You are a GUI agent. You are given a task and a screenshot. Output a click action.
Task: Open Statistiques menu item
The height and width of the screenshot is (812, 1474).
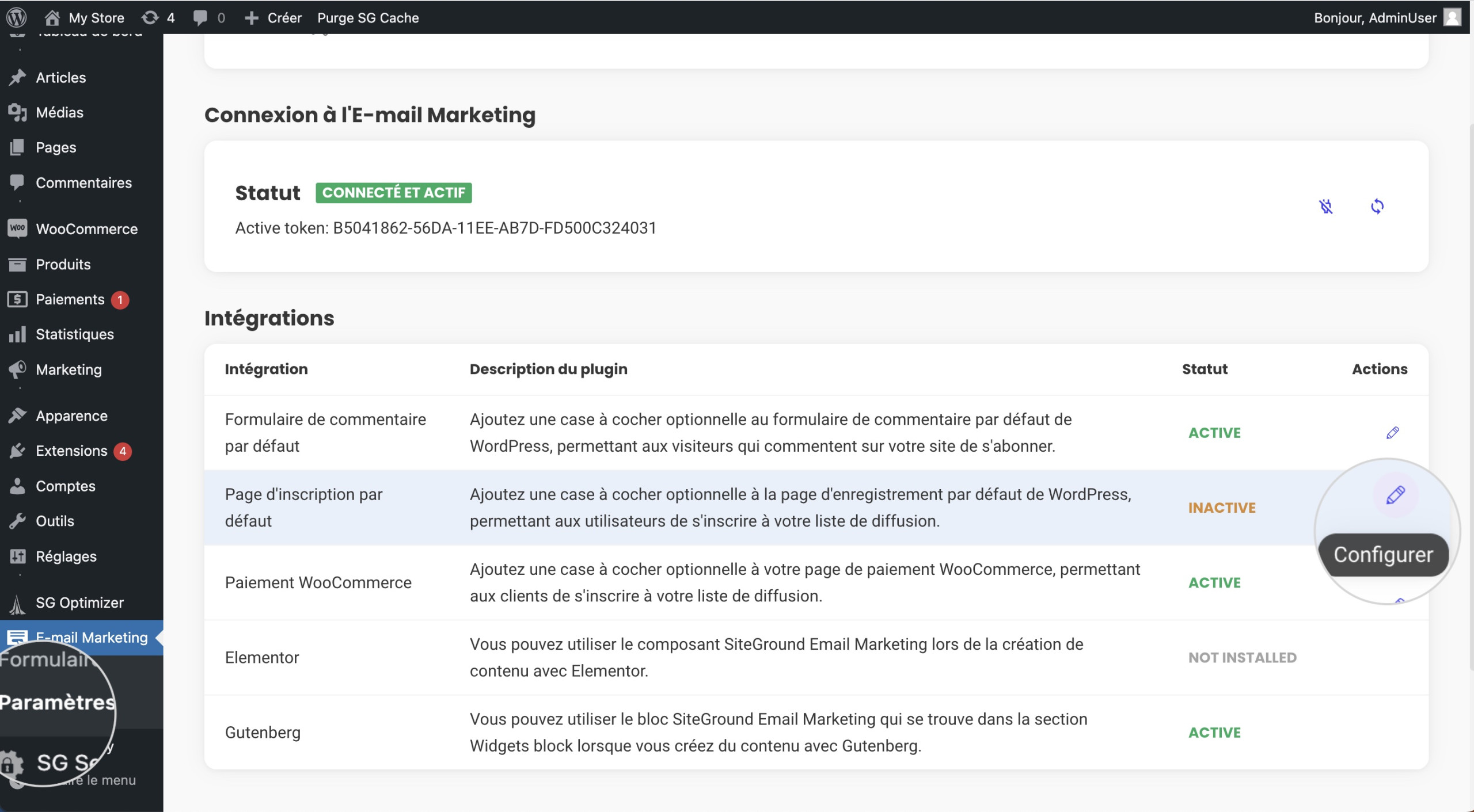click(75, 334)
